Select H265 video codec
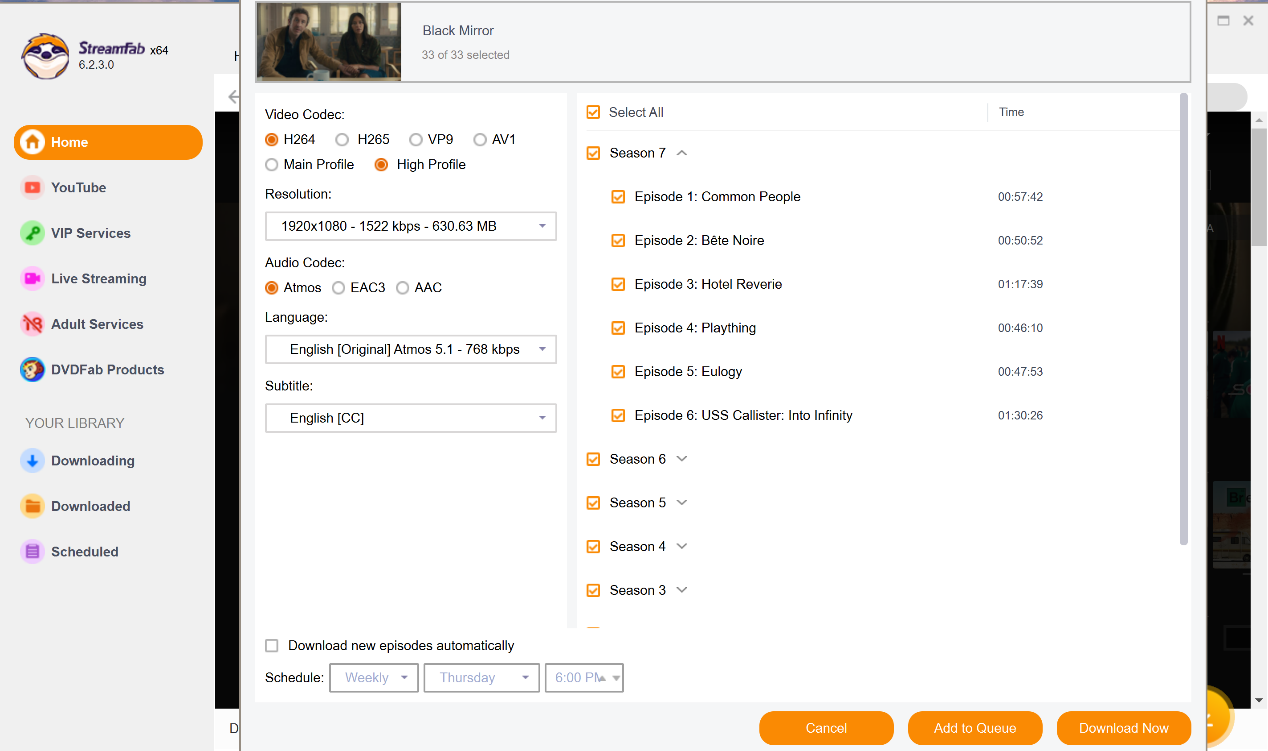 [342, 139]
